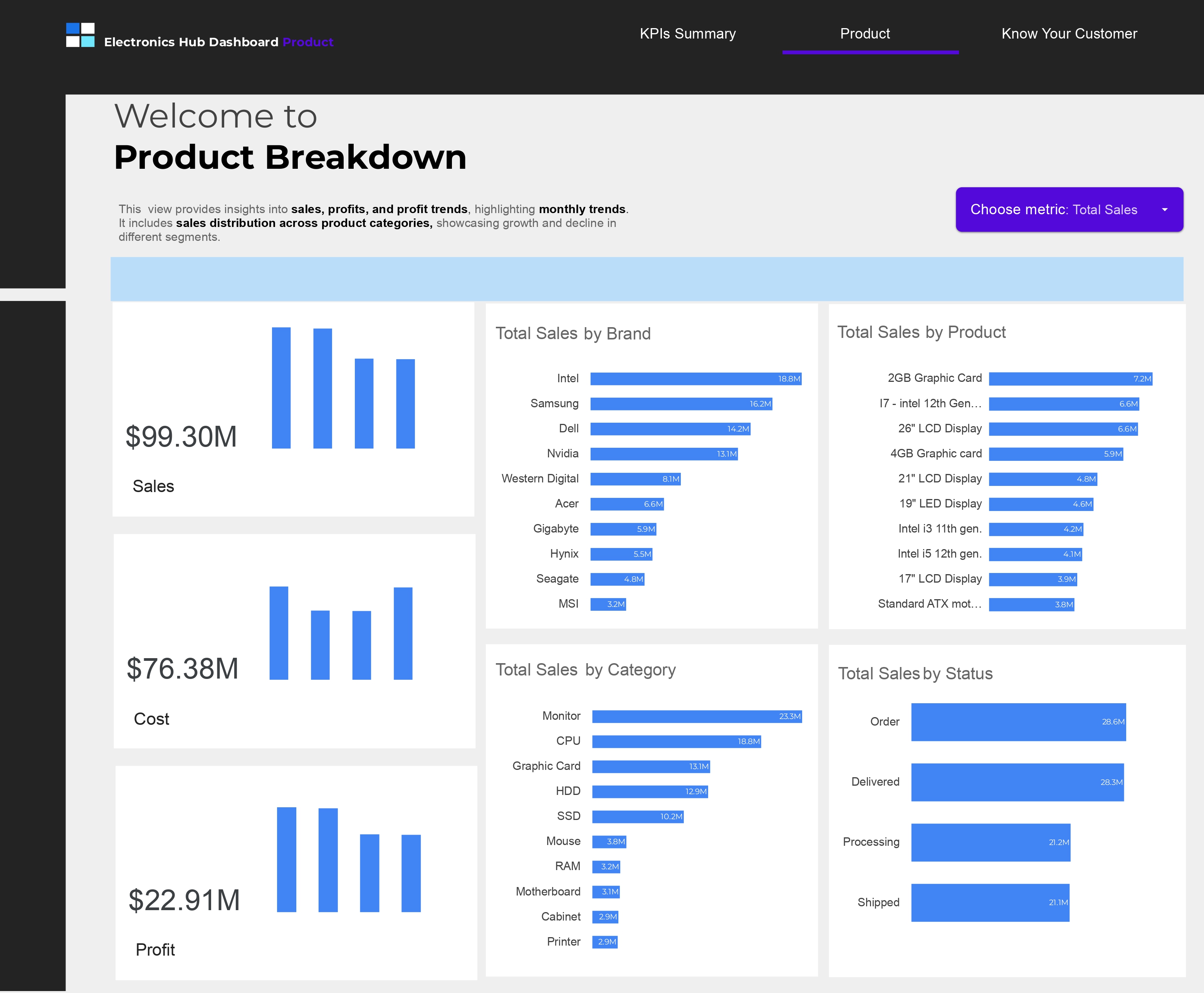Click the RAM 3.2M bar
Image resolution: width=1204 pixels, height=993 pixels.
pyautogui.click(x=606, y=867)
